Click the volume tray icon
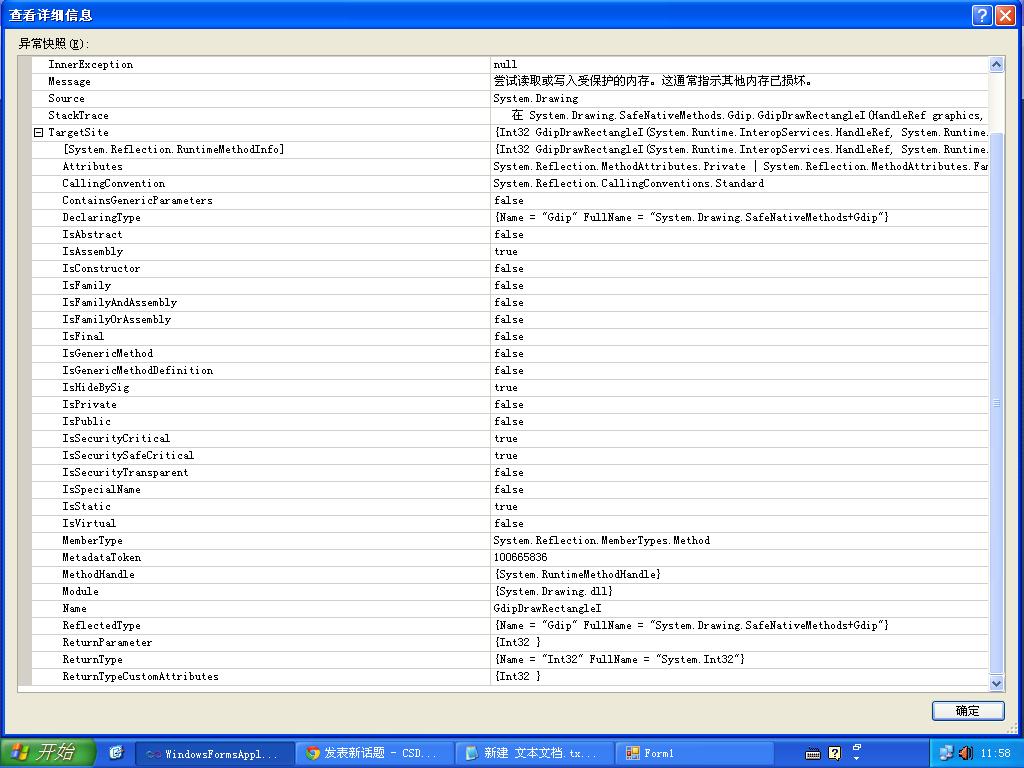1024x768 pixels. point(966,753)
